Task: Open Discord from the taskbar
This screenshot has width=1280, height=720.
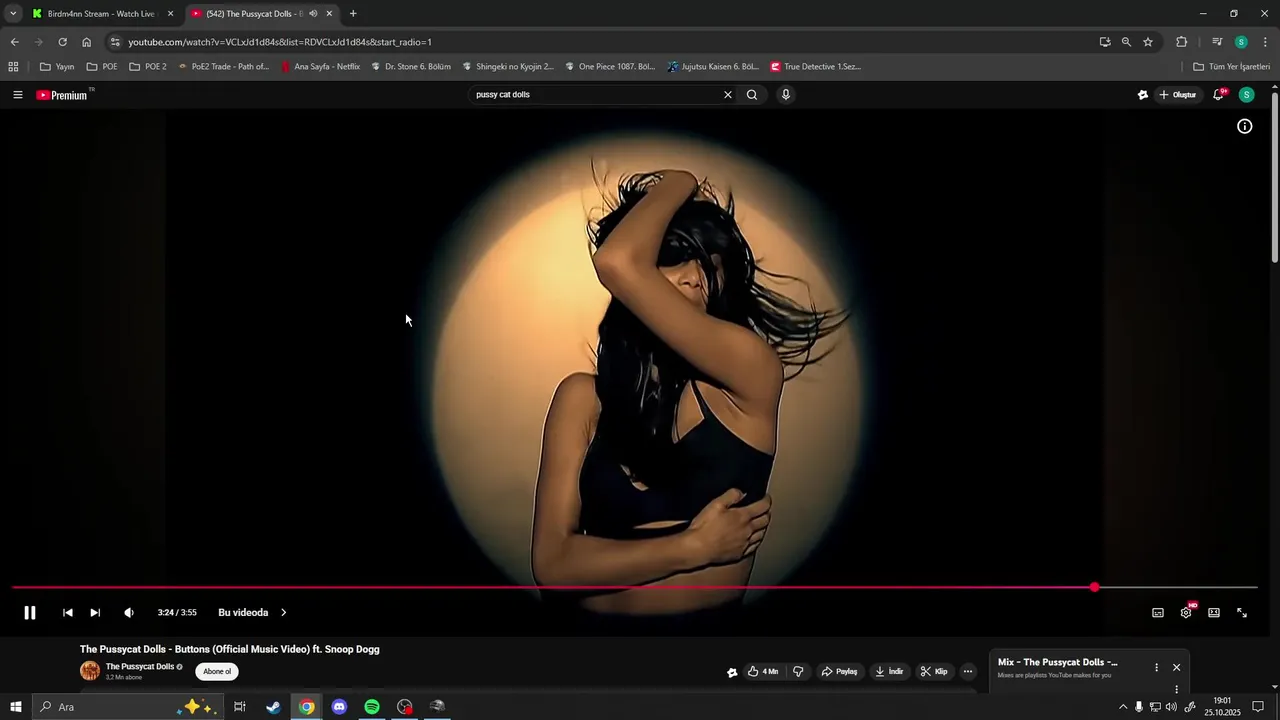Action: [x=339, y=707]
